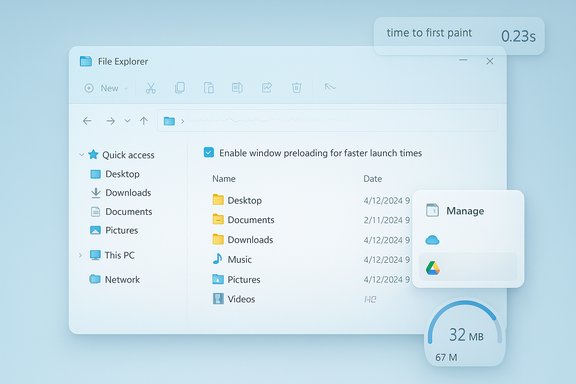The width and height of the screenshot is (576, 384).
Task: Select the Videos folder row
Action: [x=234, y=299]
